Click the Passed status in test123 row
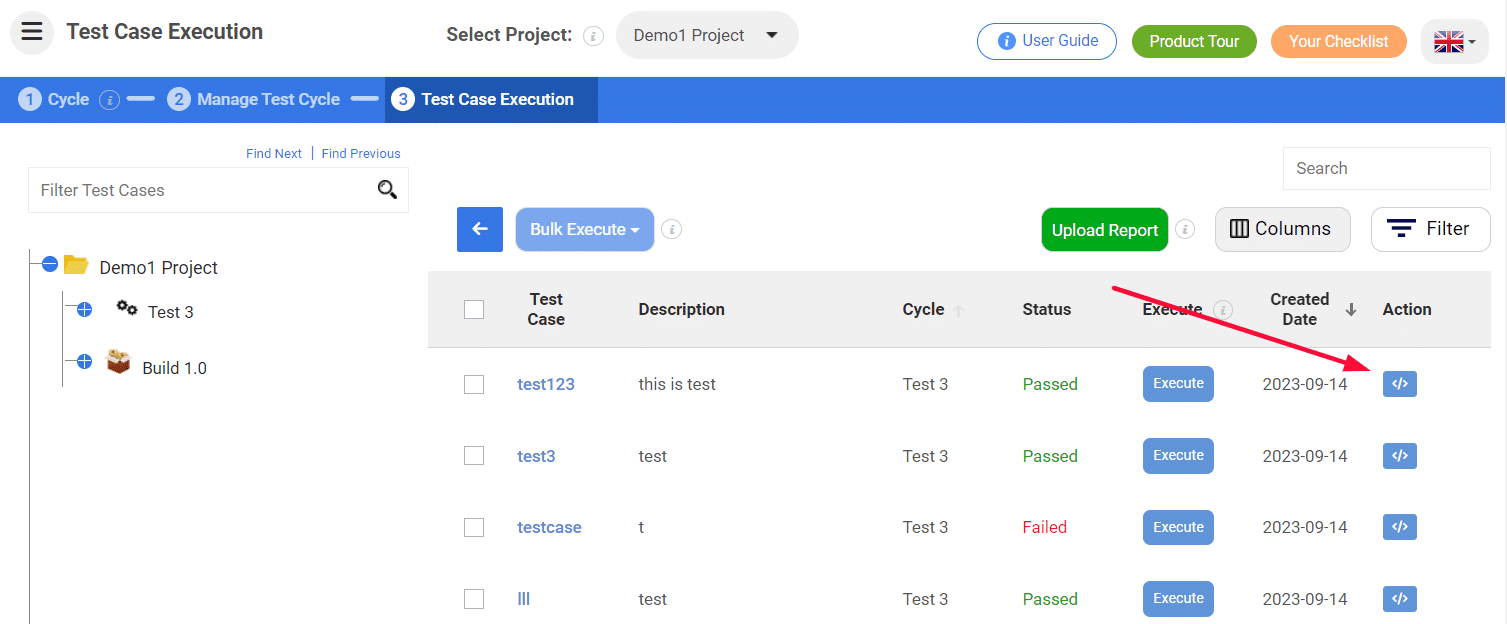Image resolution: width=1507 pixels, height=624 pixels. (x=1050, y=384)
